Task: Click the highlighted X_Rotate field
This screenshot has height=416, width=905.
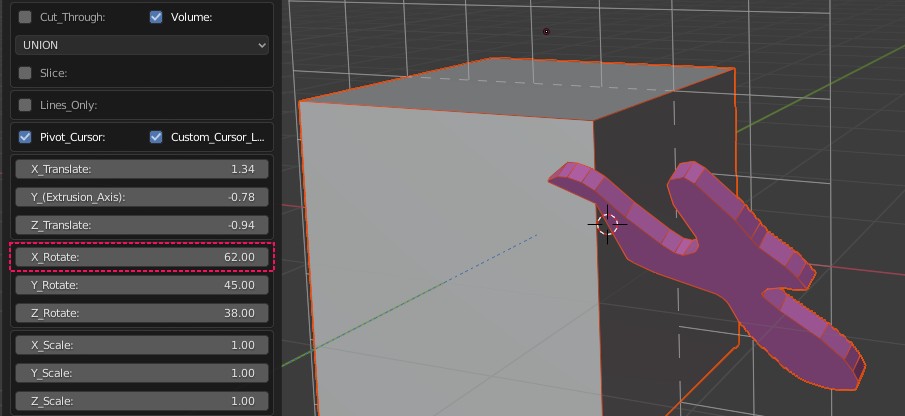Action: click(x=142, y=257)
